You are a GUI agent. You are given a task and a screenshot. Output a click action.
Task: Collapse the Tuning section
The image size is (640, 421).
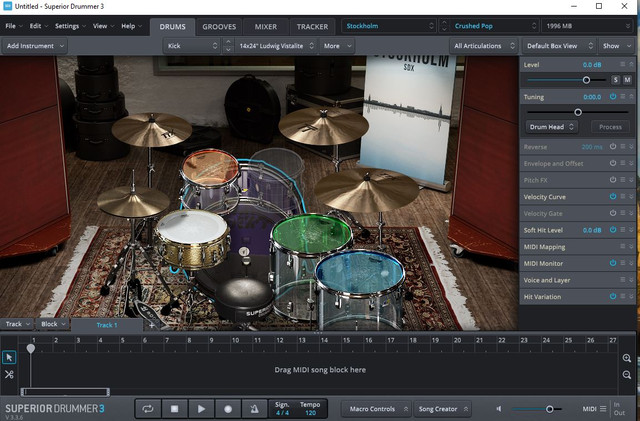(631, 96)
